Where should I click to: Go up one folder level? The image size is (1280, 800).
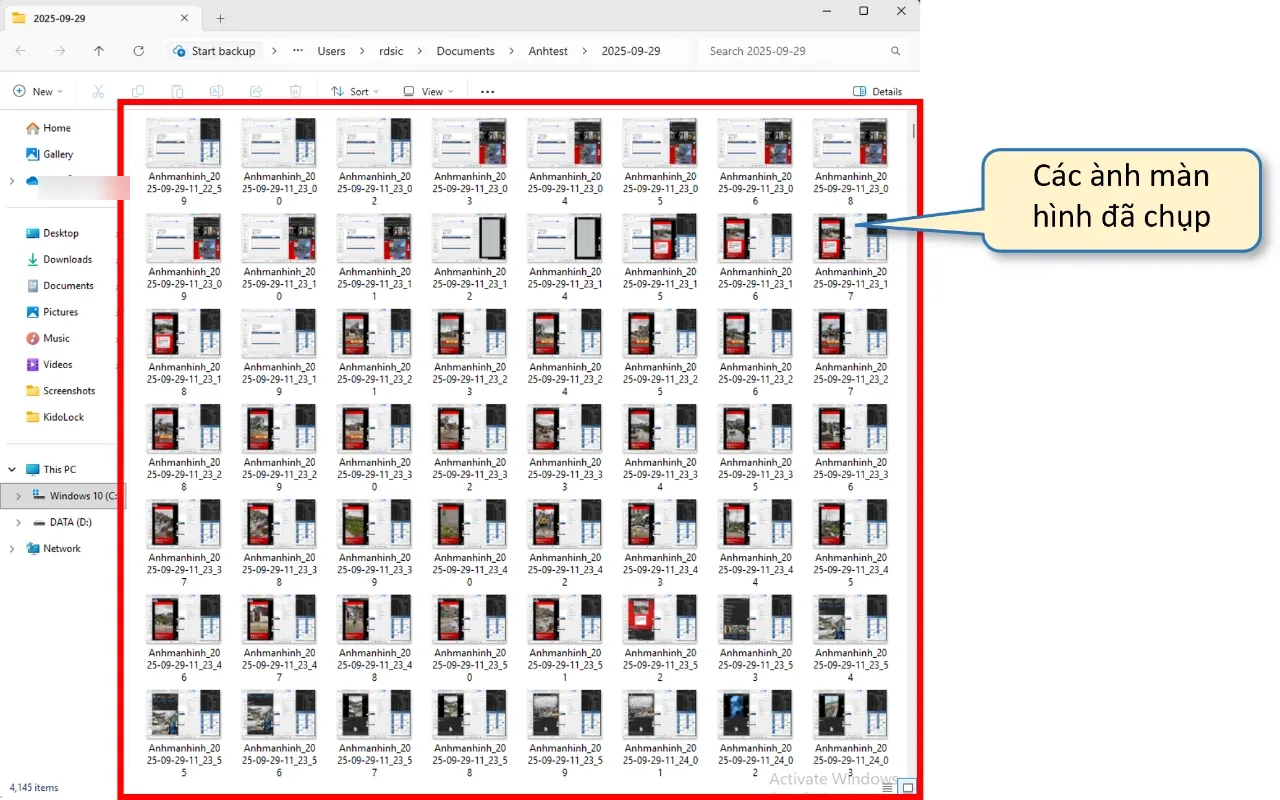pos(98,51)
